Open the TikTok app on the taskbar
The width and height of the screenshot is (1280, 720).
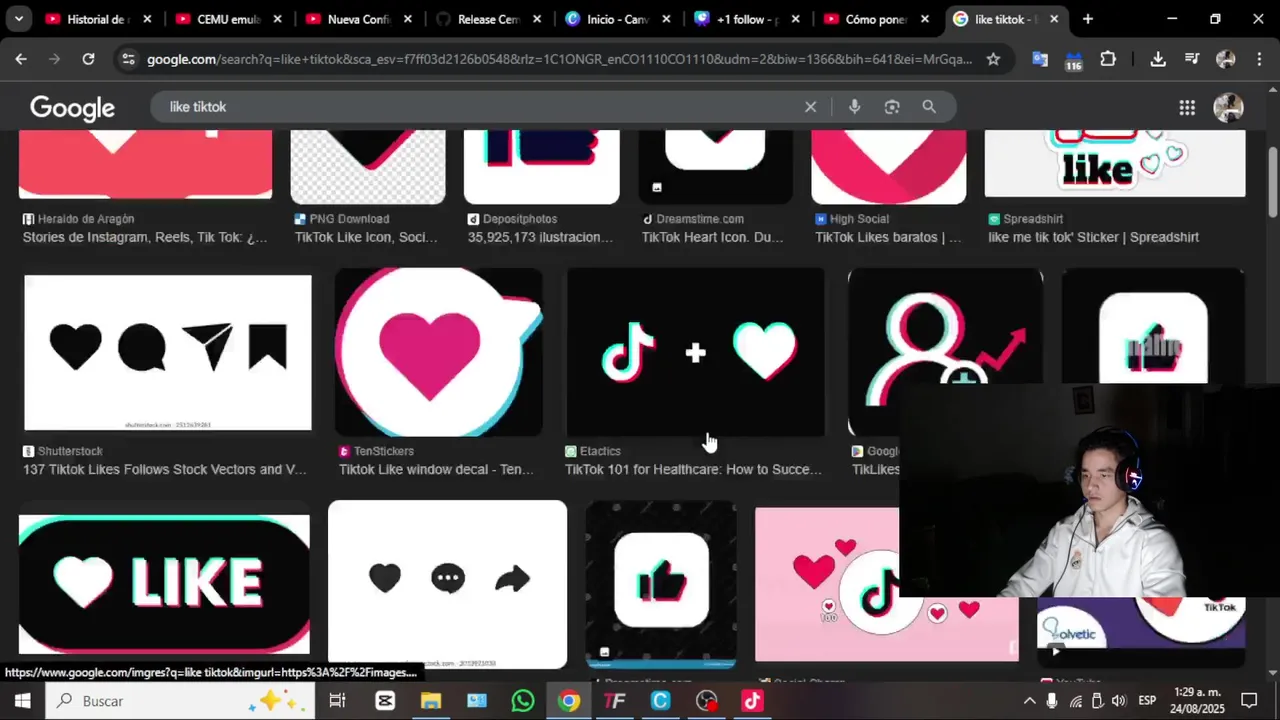point(752,701)
